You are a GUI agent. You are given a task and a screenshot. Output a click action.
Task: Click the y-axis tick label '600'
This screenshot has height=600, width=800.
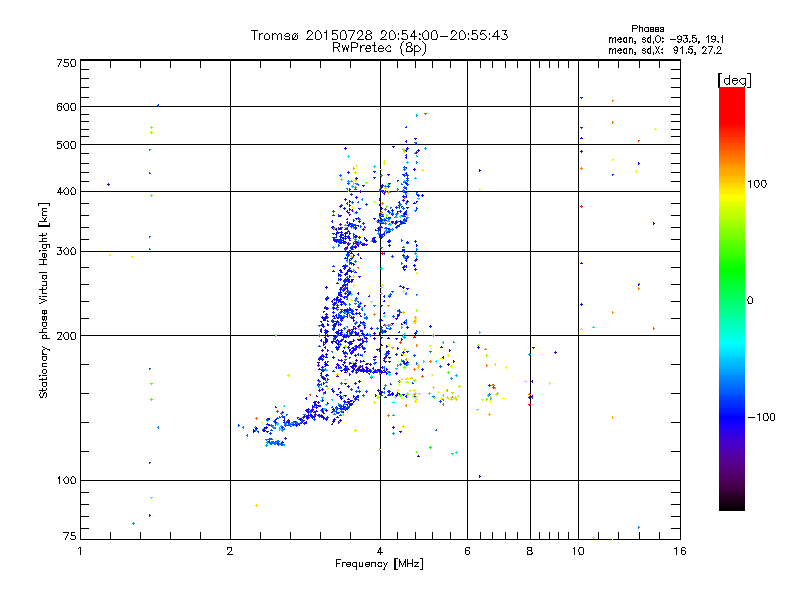[66, 107]
